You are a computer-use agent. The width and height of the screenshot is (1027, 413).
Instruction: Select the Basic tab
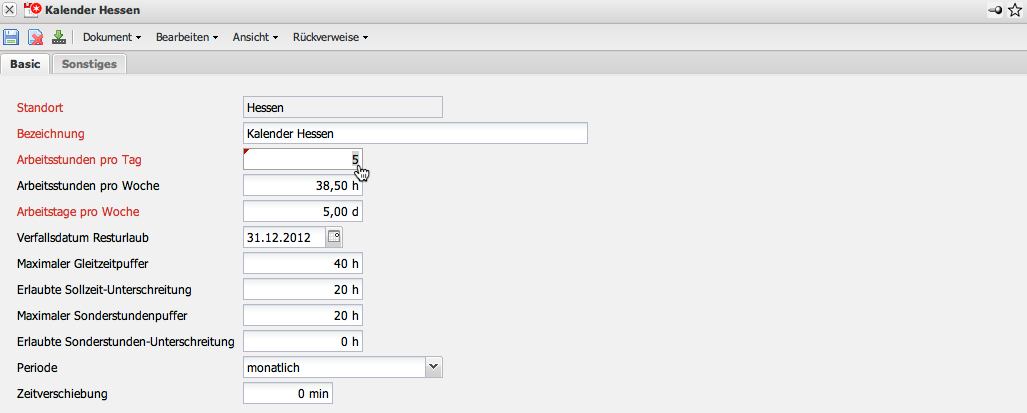25,64
